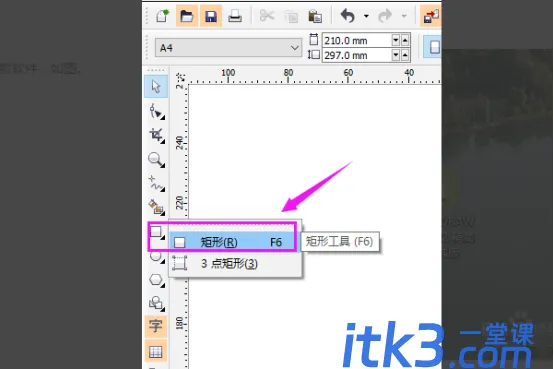Image resolution: width=554 pixels, height=369 pixels.
Task: Click the Open file icon
Action: tap(187, 16)
